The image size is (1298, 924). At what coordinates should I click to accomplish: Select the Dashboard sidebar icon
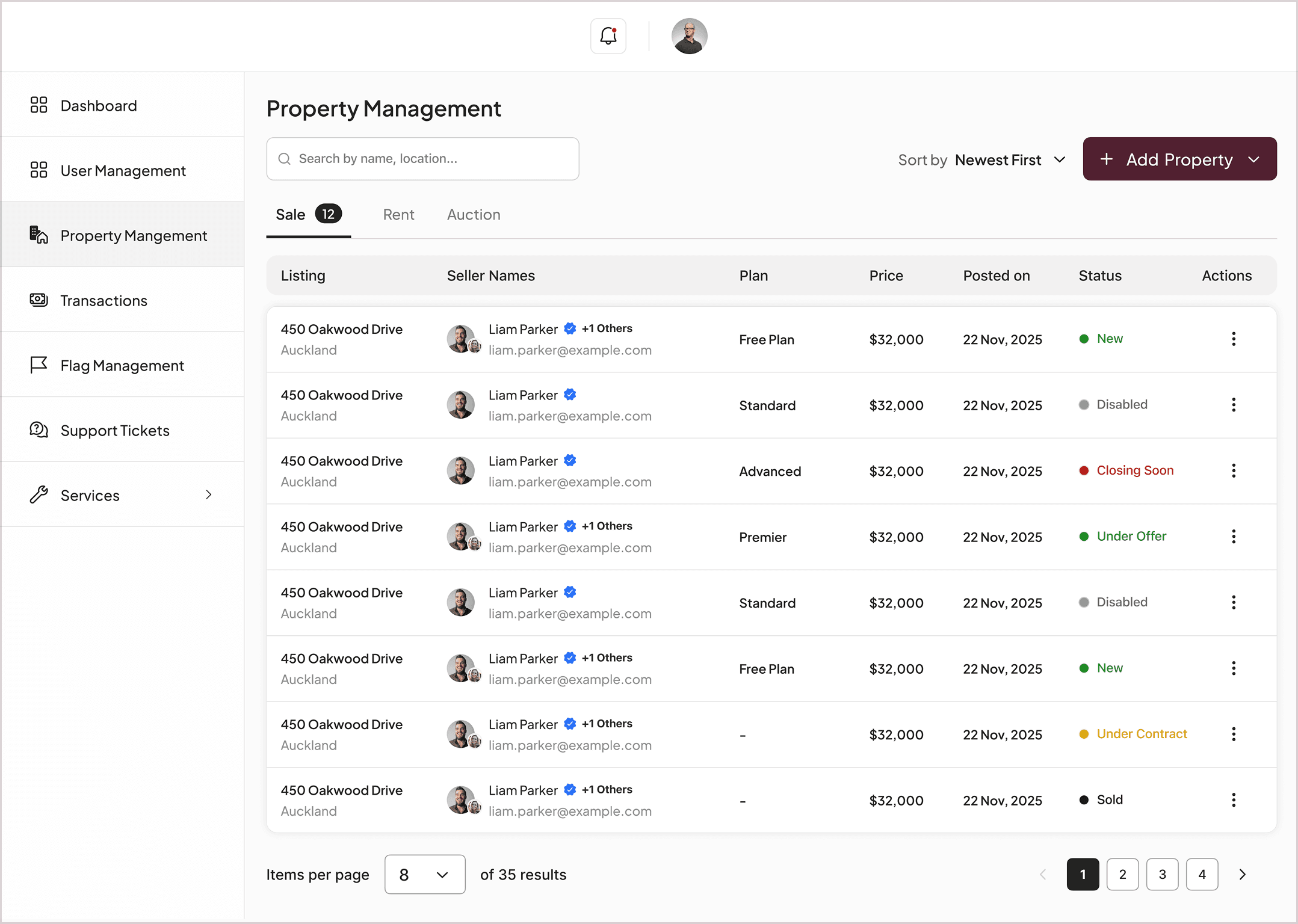(x=39, y=105)
